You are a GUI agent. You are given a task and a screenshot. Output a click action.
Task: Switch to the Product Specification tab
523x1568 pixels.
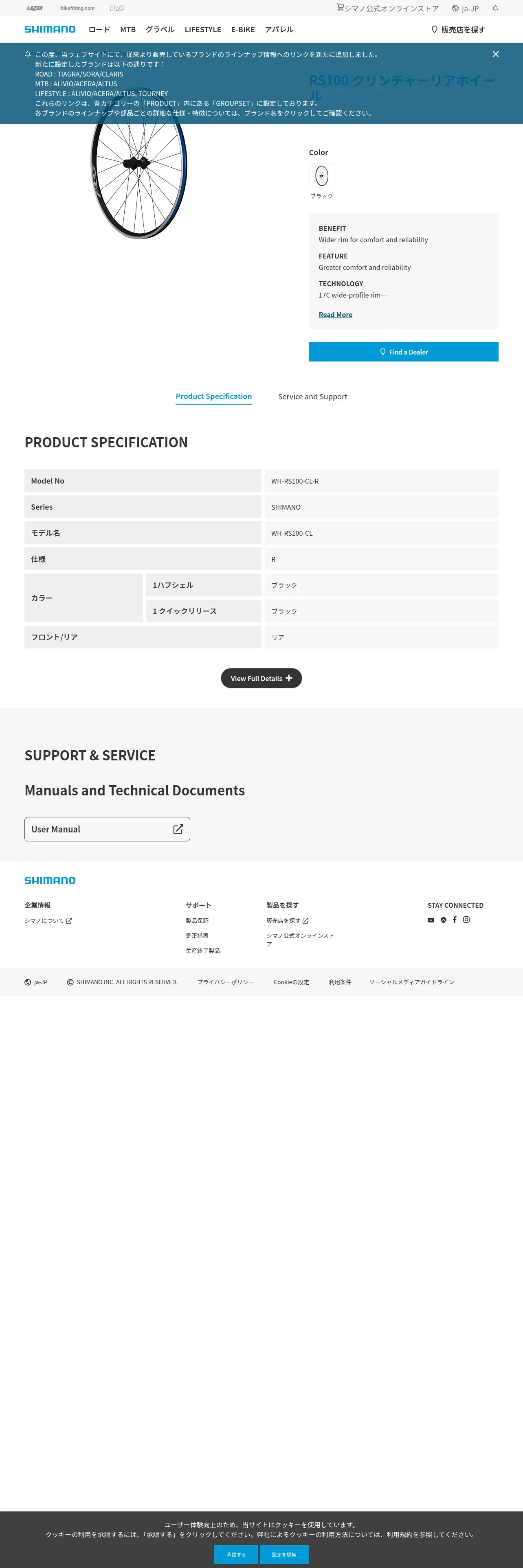(x=214, y=396)
